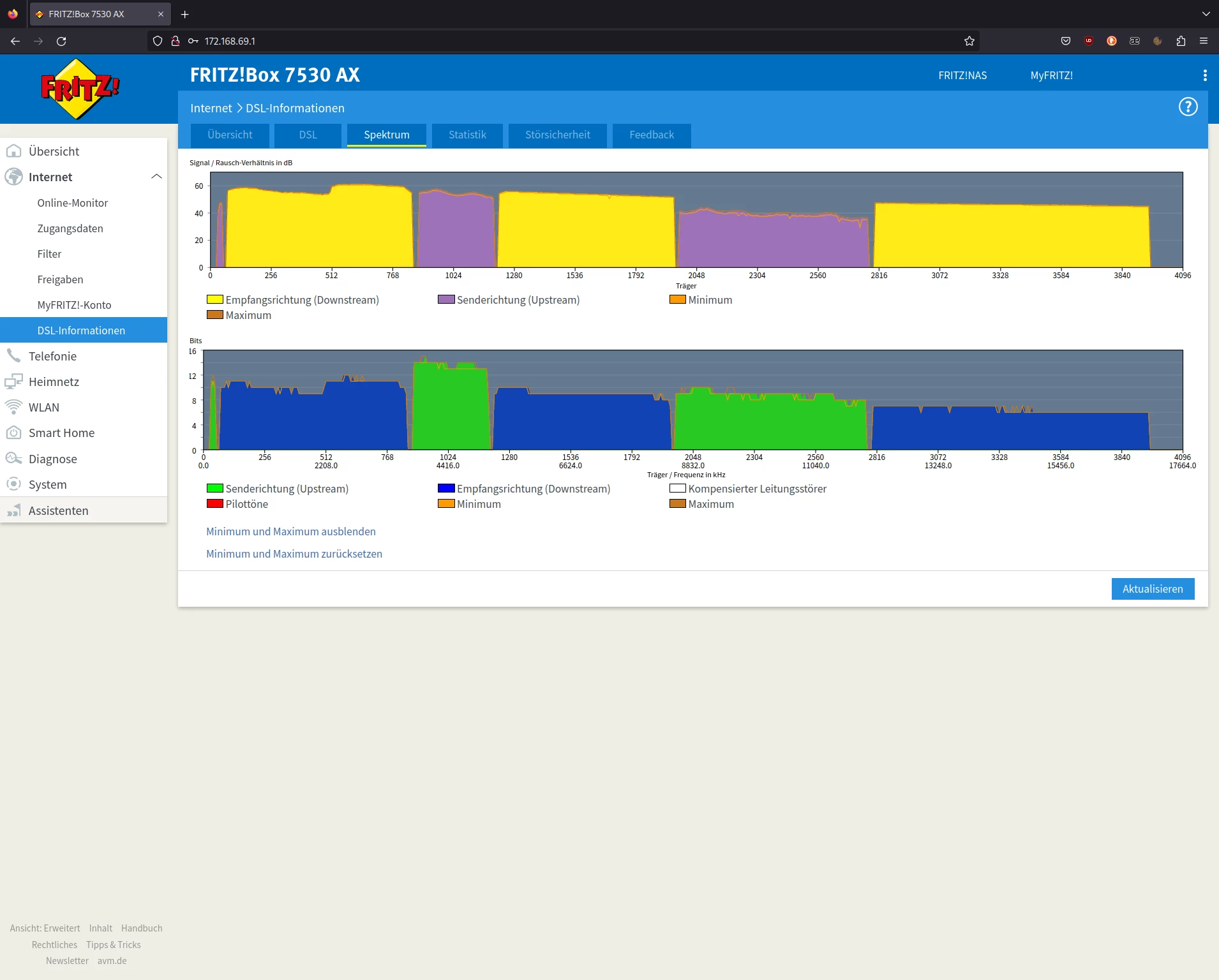Open the Störsicherheit tab
The width and height of the screenshot is (1219, 980).
click(558, 135)
